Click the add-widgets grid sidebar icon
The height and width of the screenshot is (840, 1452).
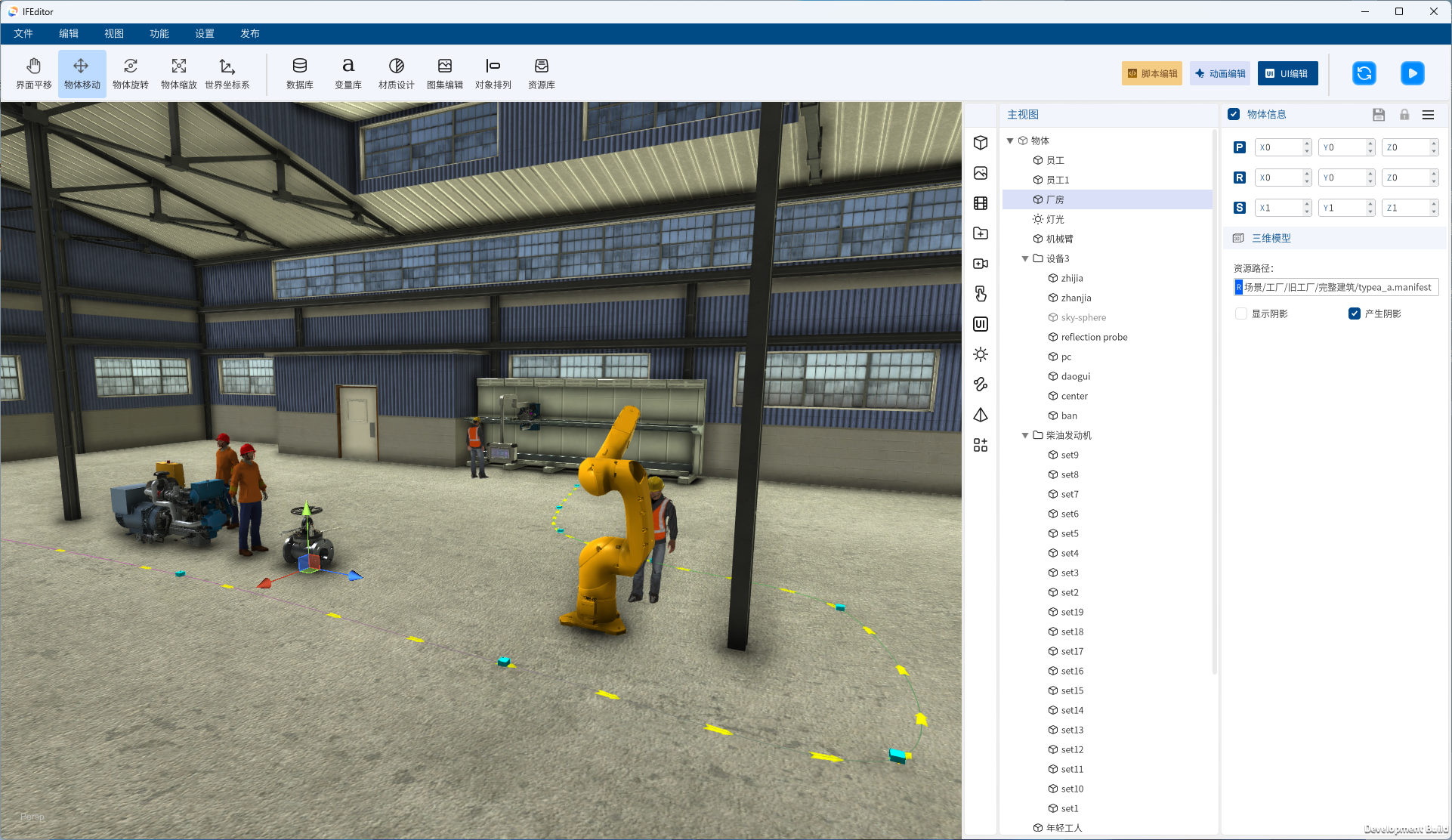tap(981, 445)
